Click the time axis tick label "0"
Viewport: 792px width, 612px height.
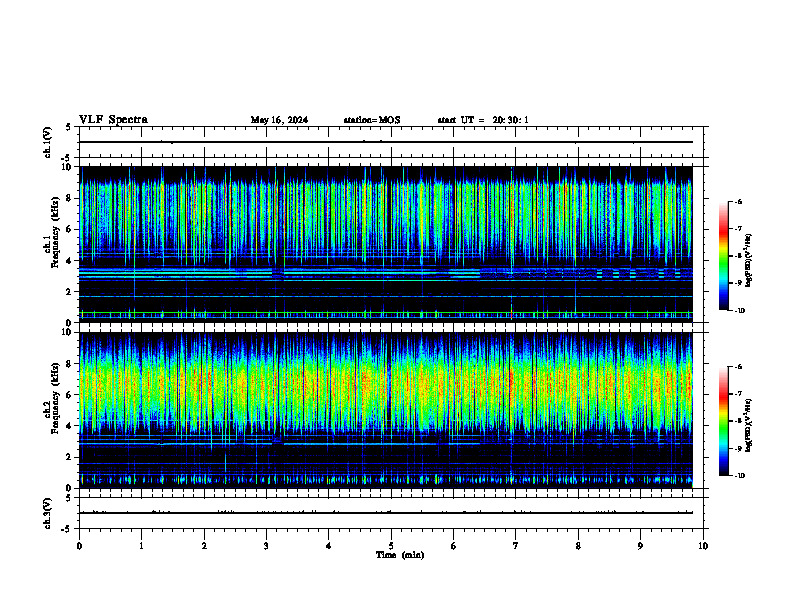(79, 546)
